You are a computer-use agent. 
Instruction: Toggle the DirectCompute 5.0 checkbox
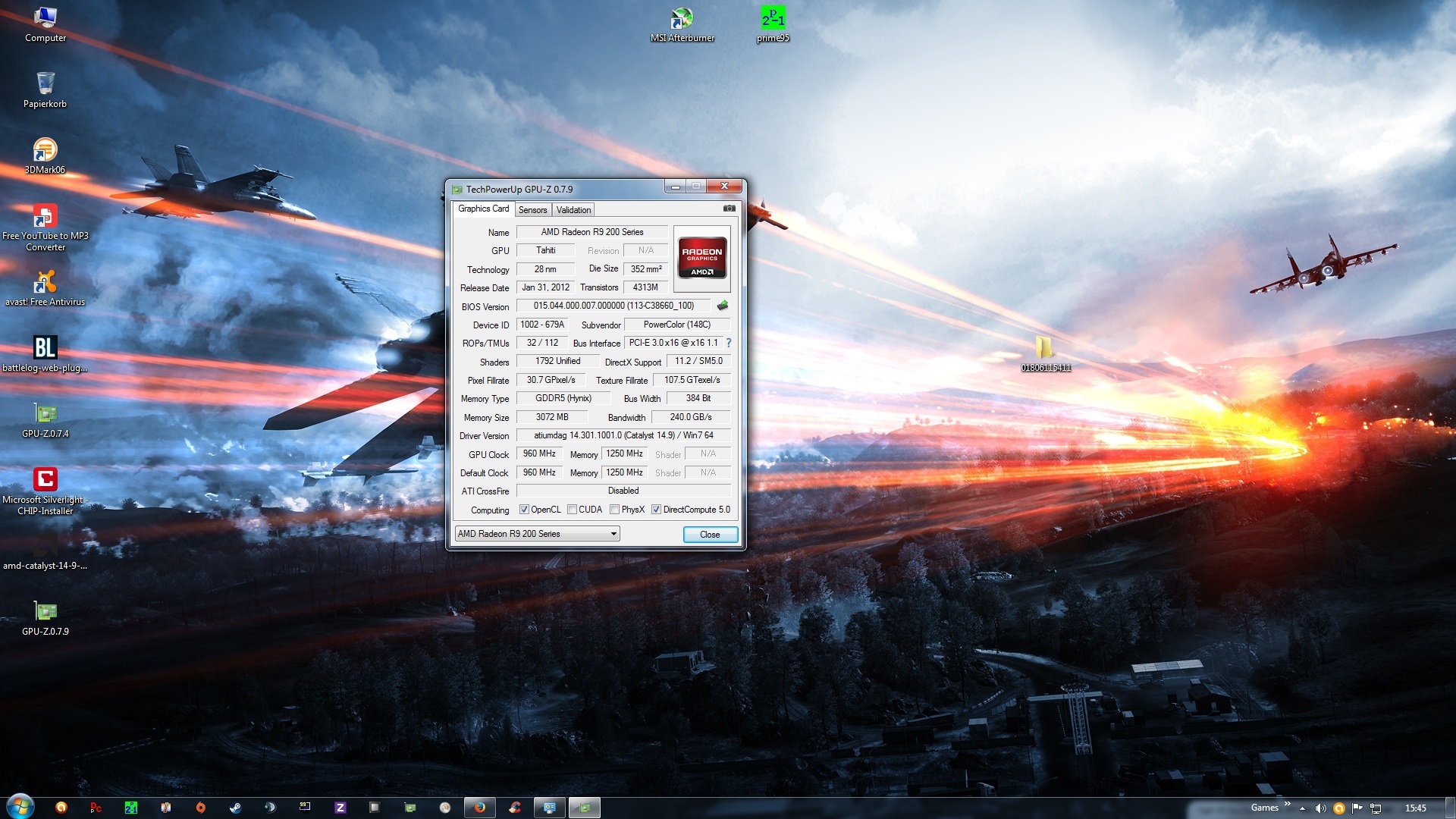pyautogui.click(x=657, y=510)
